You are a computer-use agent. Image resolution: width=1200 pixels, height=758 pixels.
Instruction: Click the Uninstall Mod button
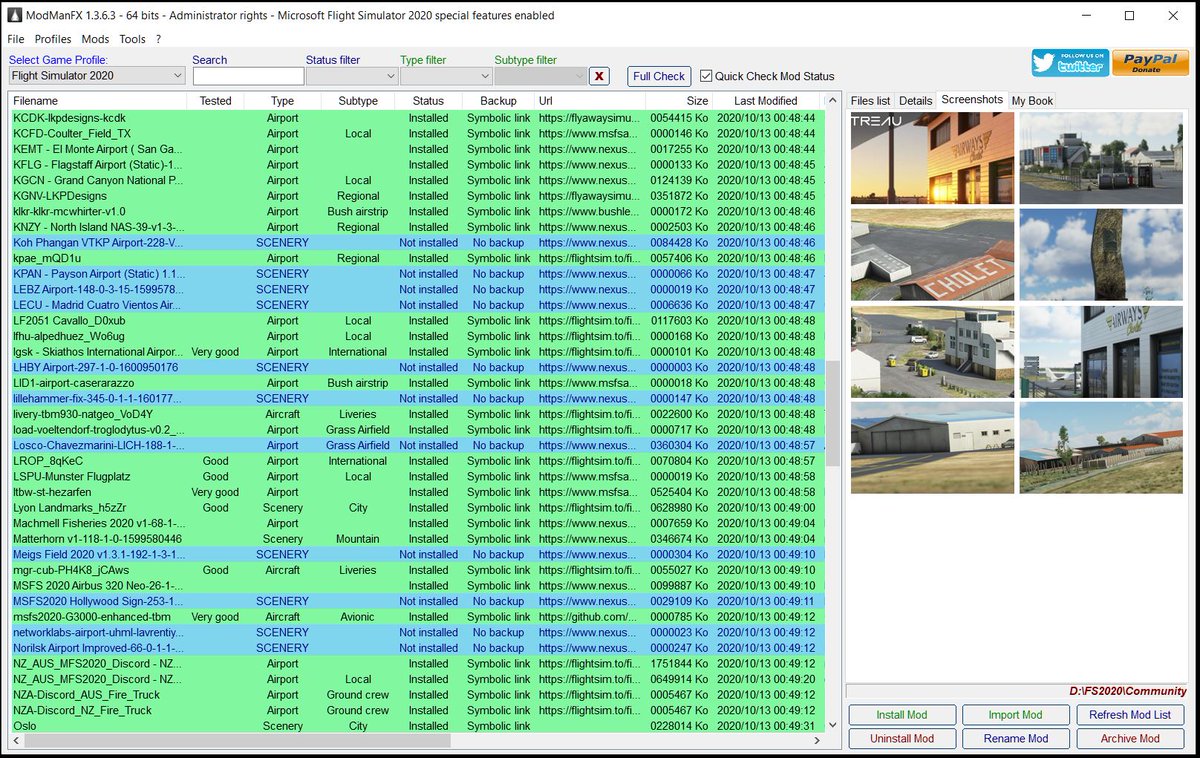(x=902, y=739)
